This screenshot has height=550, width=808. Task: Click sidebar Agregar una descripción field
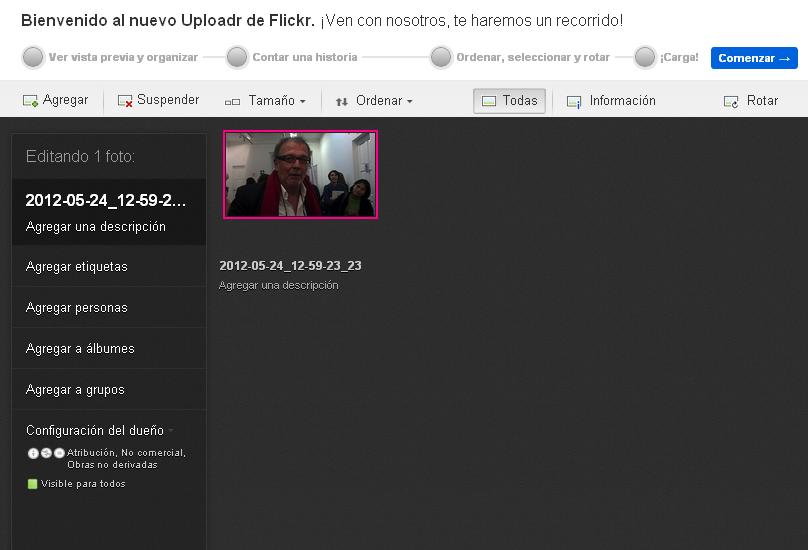click(x=96, y=227)
